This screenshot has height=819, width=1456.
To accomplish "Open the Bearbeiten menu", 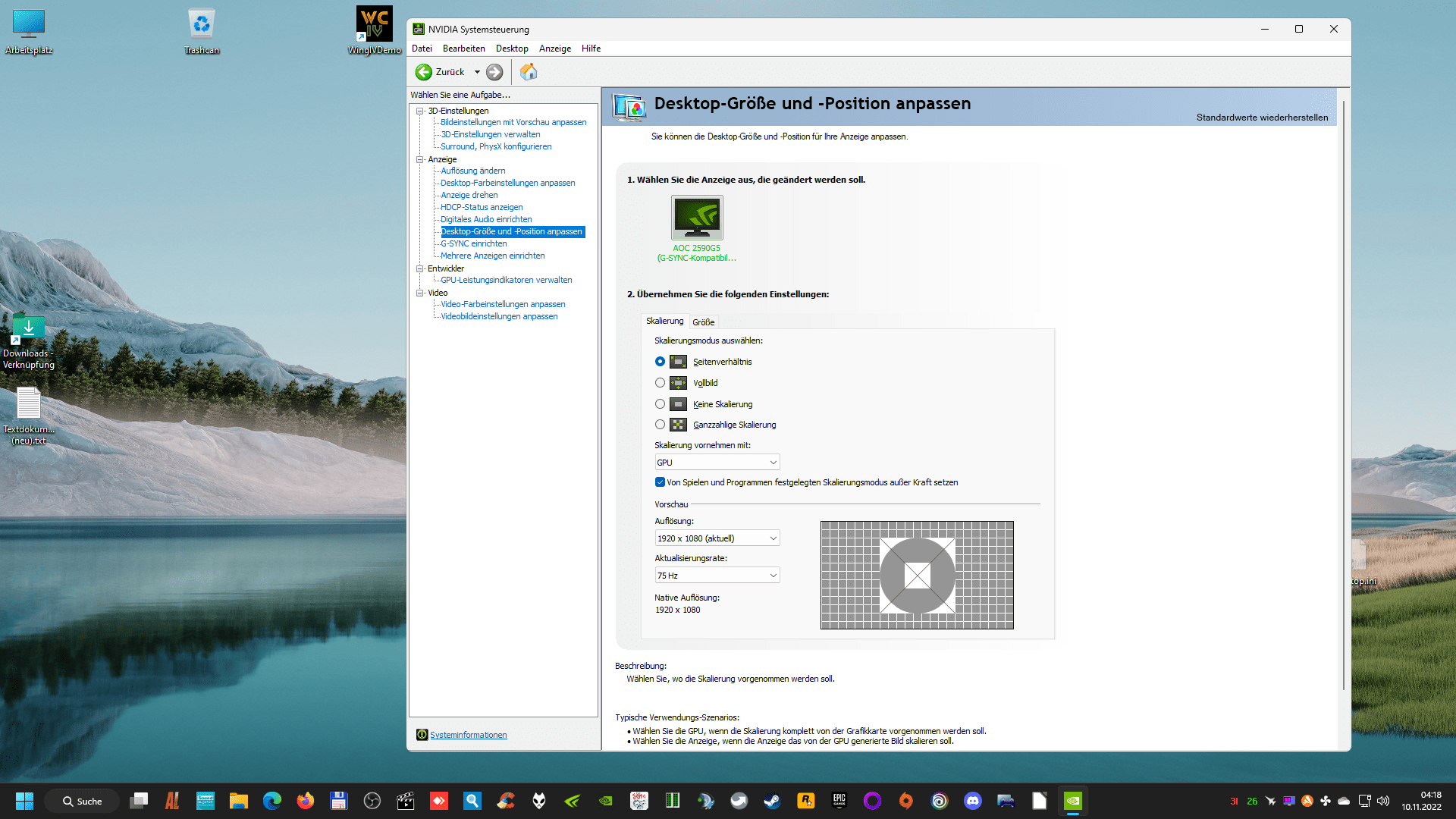I will click(x=463, y=49).
